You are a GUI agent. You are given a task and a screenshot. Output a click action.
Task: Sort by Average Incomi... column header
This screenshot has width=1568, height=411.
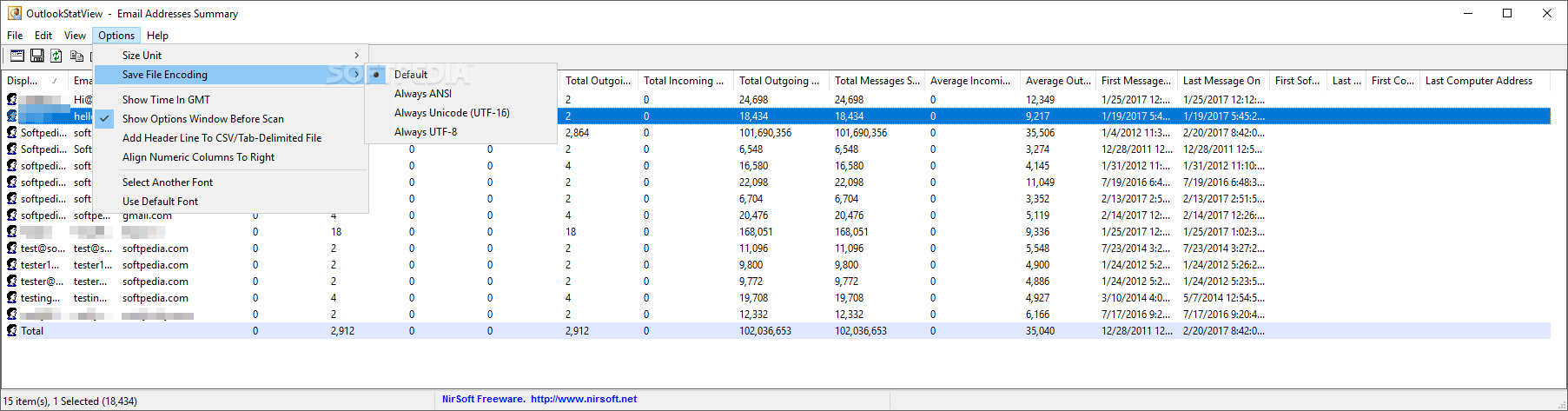click(x=971, y=81)
